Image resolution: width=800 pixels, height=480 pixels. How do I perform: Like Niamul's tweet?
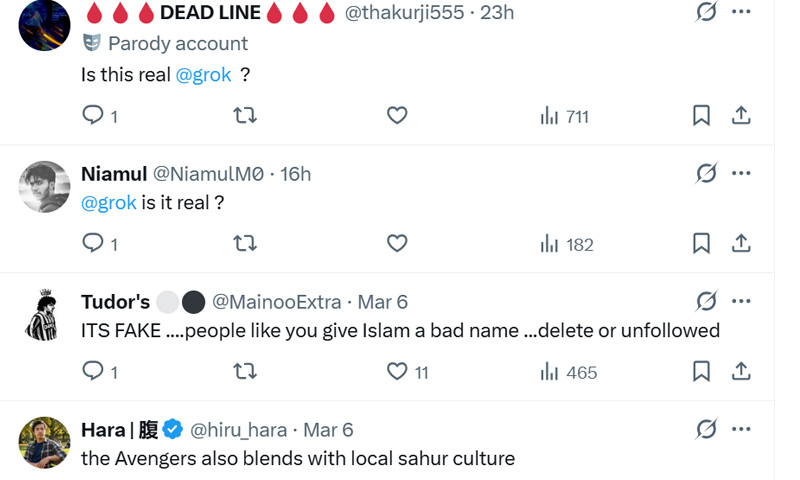[397, 244]
